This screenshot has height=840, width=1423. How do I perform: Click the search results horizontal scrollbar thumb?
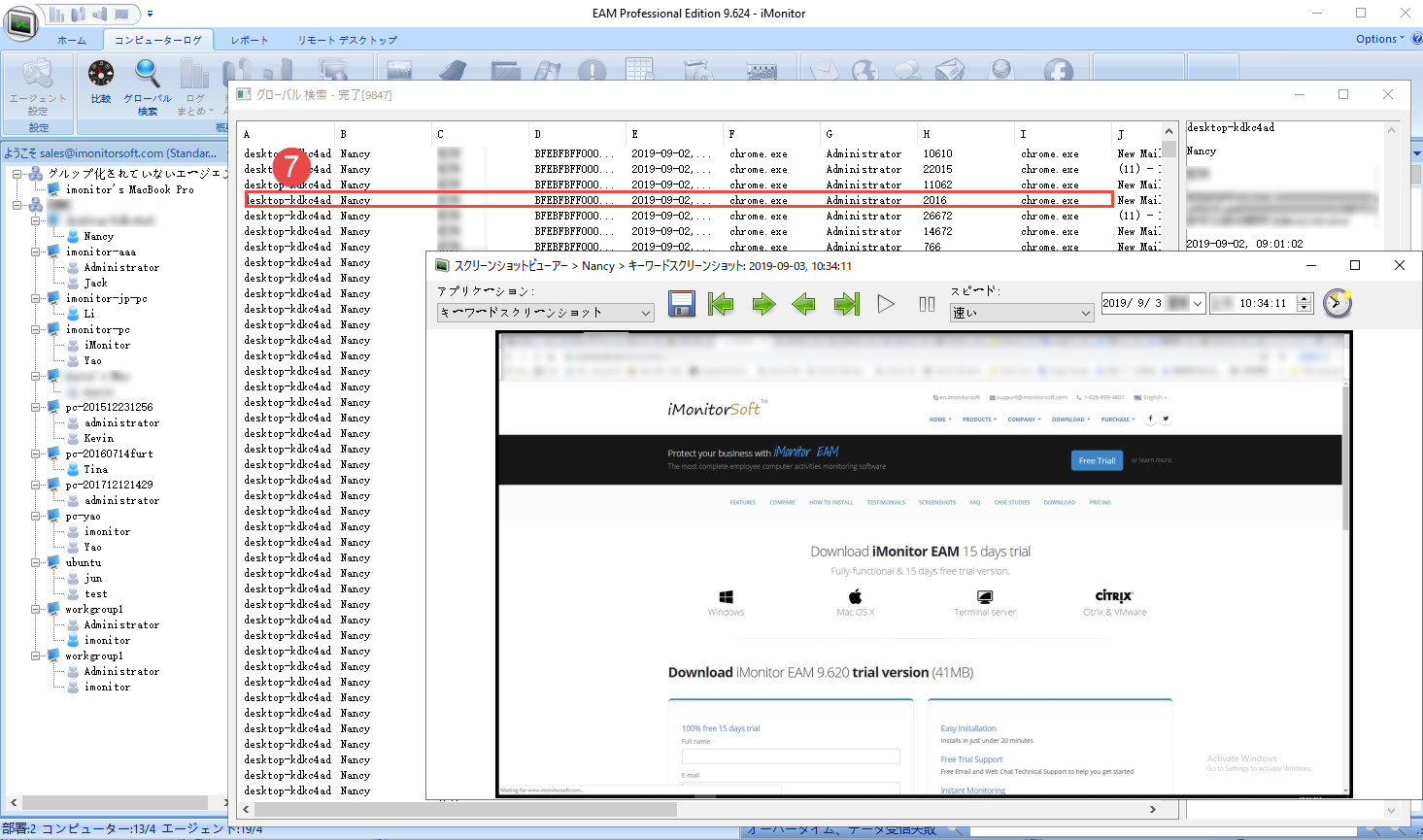[466, 809]
